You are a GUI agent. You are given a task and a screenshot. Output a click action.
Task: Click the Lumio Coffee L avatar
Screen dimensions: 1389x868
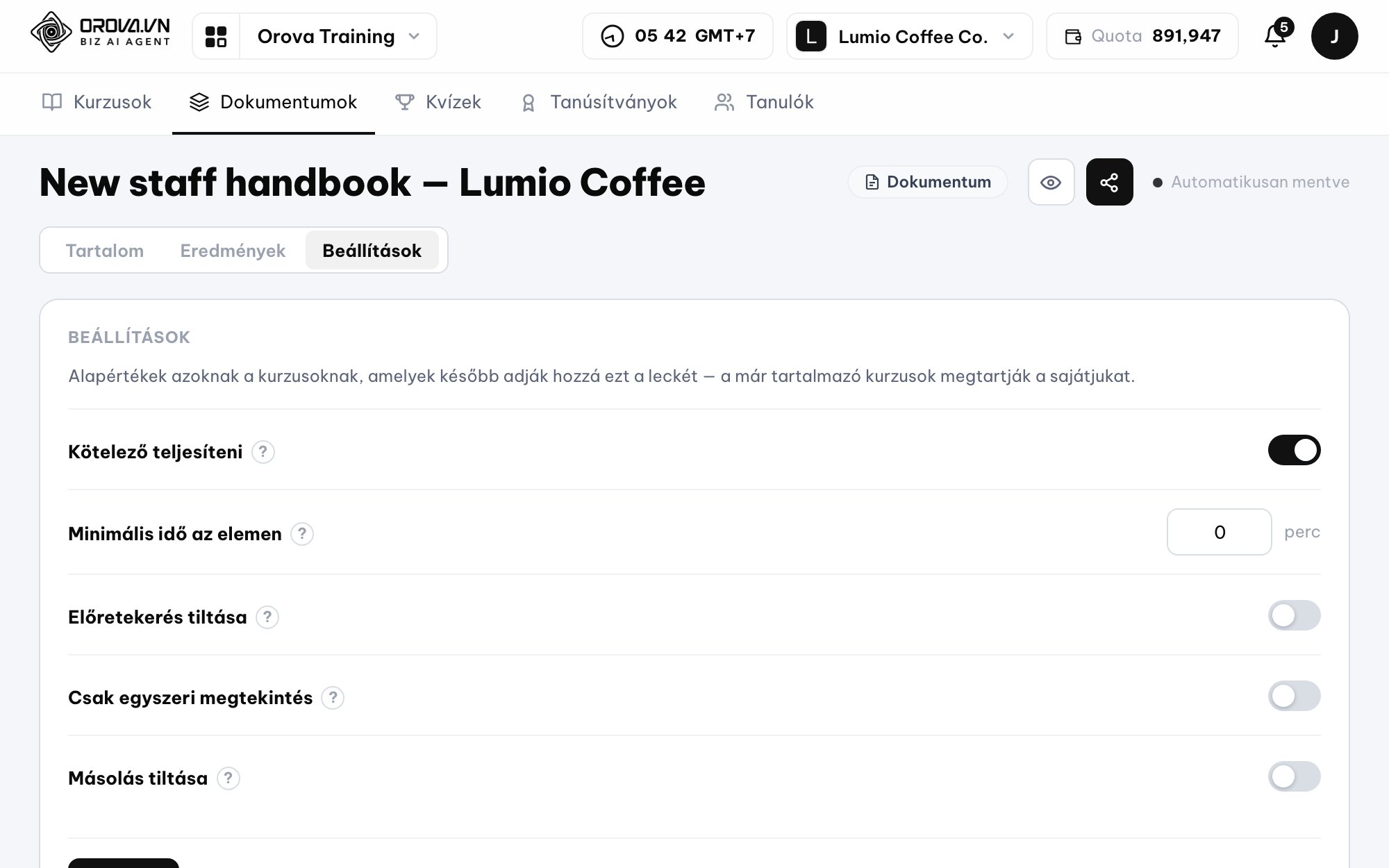click(x=810, y=36)
